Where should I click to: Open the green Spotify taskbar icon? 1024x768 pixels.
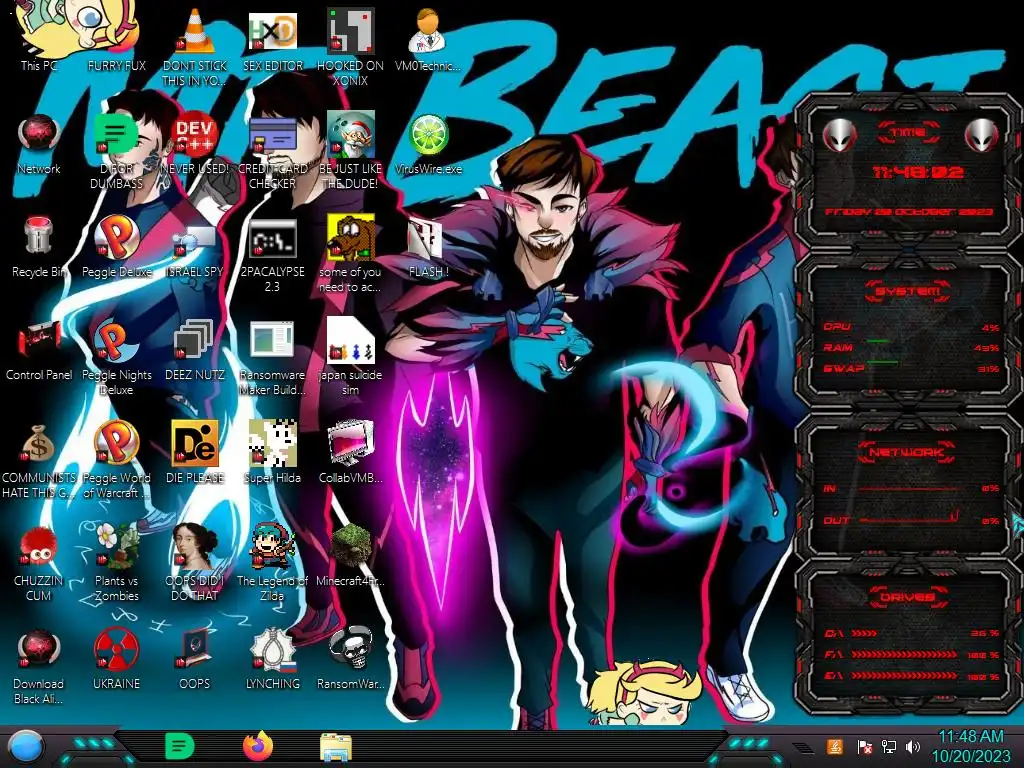pos(180,746)
